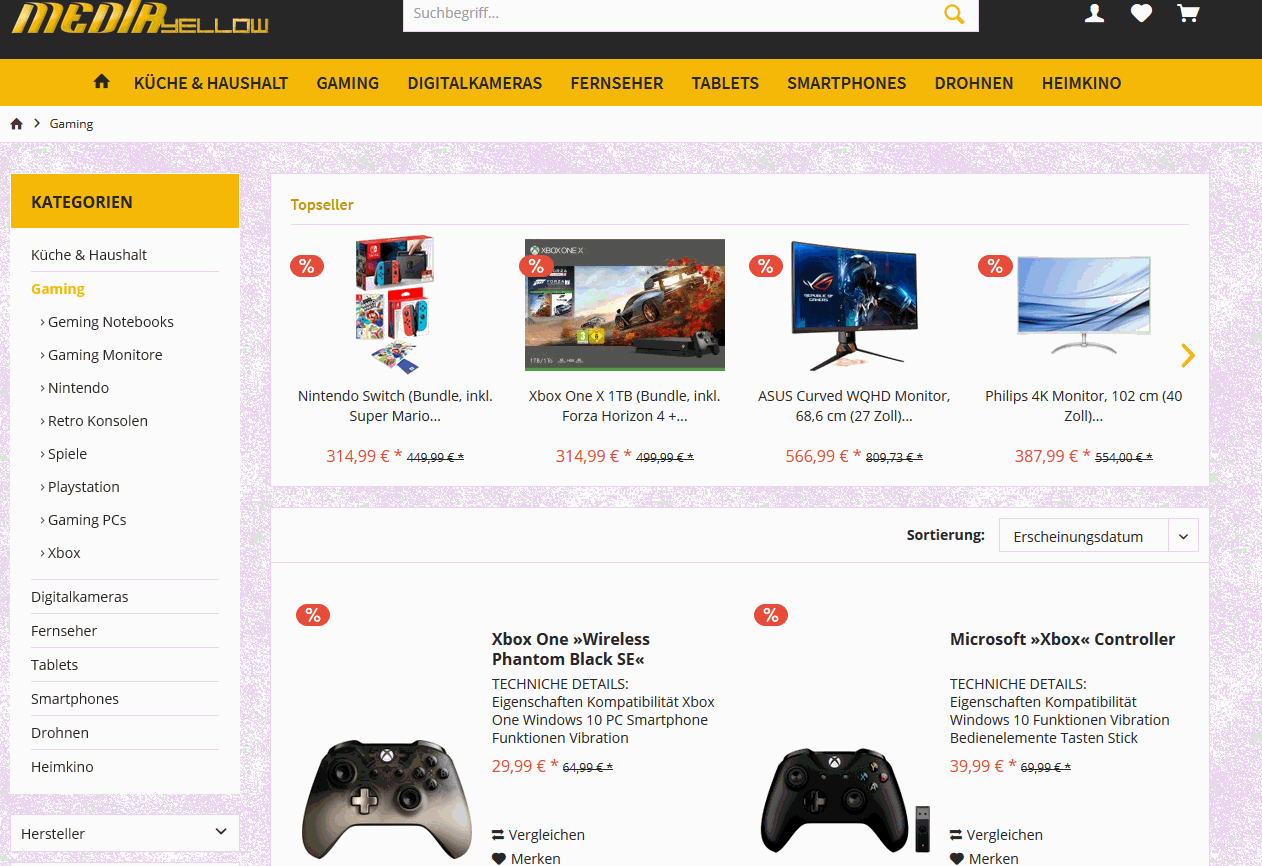1262x866 pixels.
Task: Click Vergleichen for the Microsoft Xbox Controller
Action: [x=996, y=835]
